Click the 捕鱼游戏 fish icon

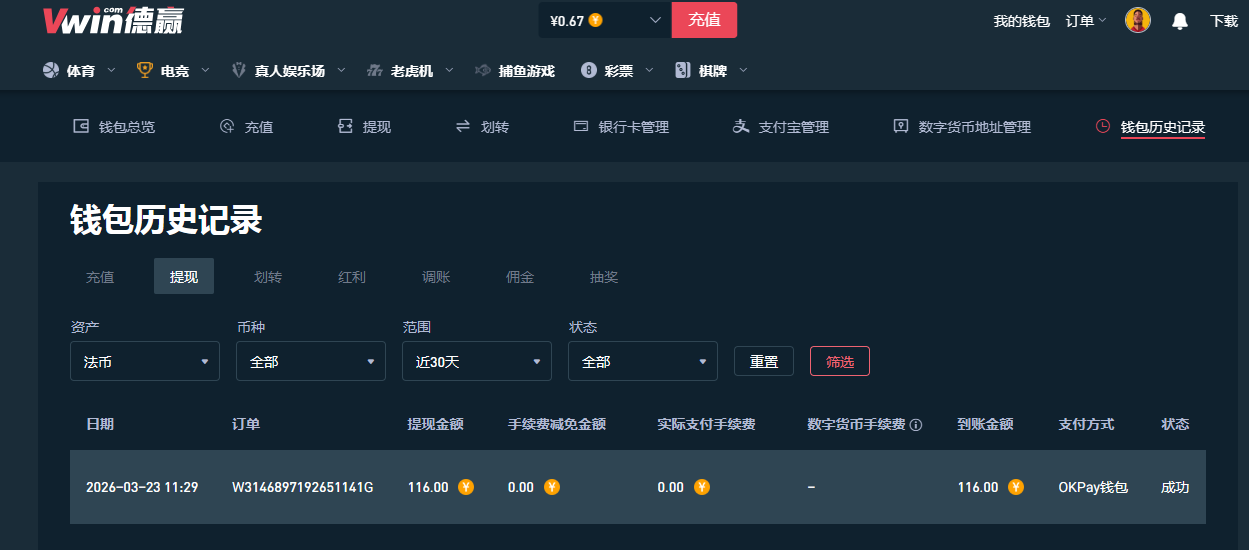click(482, 70)
